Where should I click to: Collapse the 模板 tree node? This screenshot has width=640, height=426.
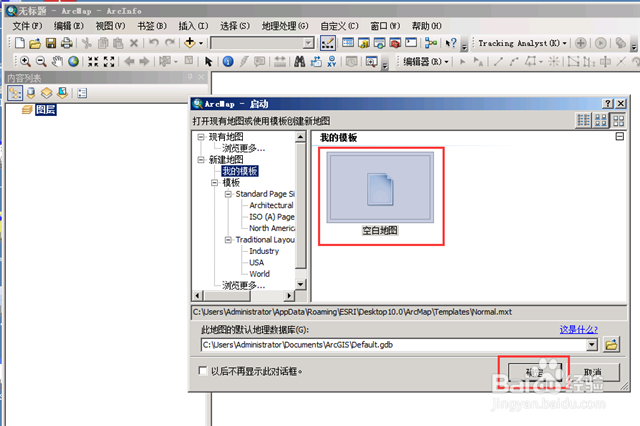(215, 182)
